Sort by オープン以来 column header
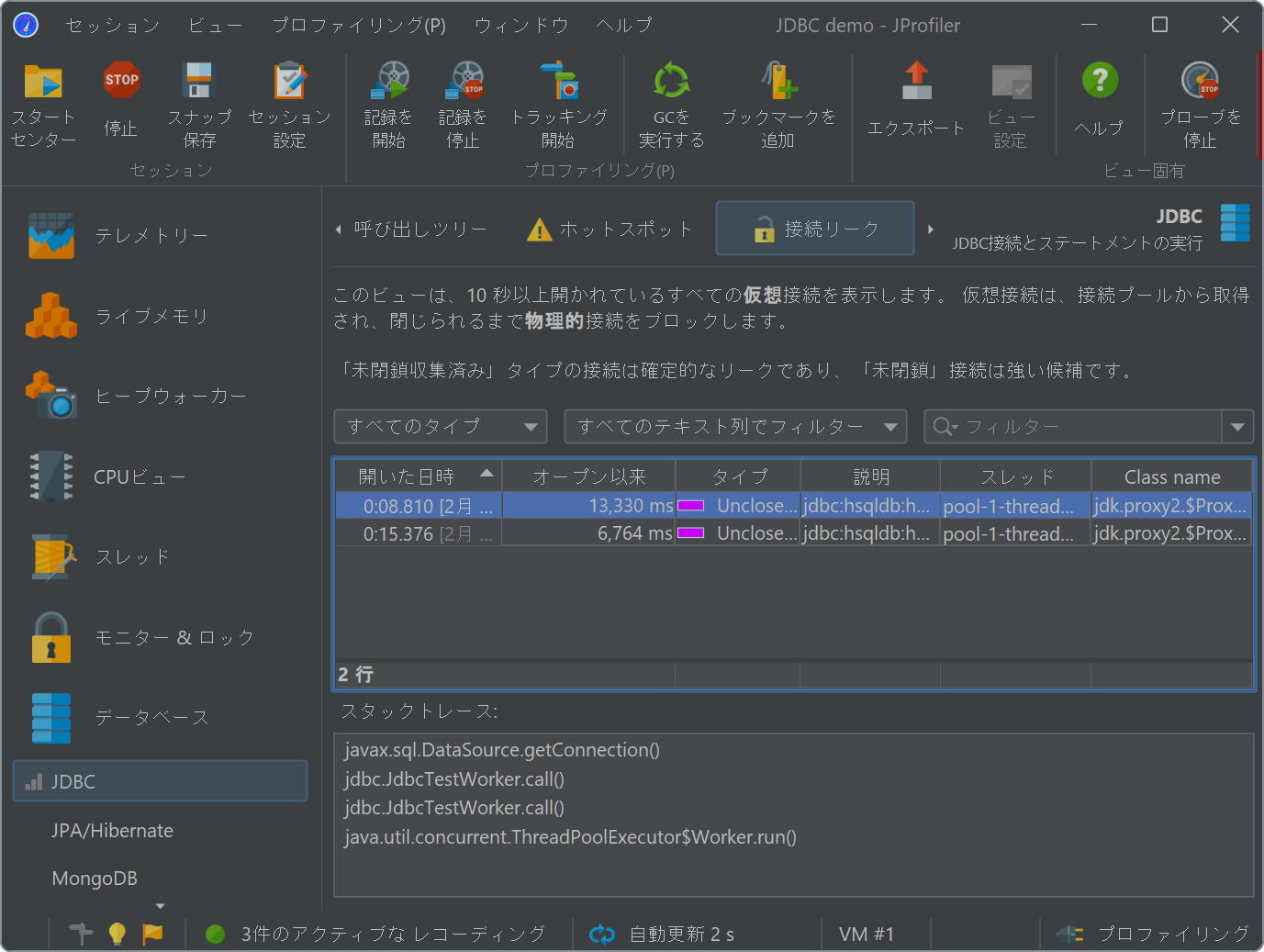Viewport: 1264px width, 952px height. point(588,476)
